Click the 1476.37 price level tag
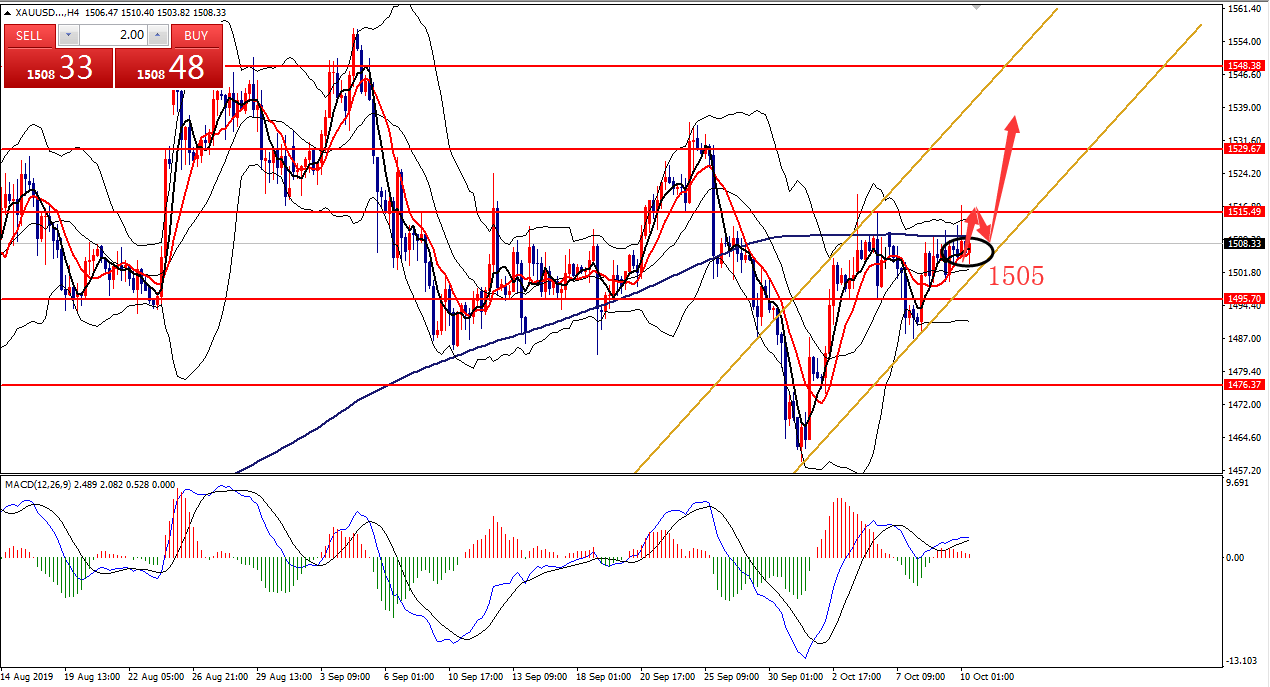Screen dimensions: 1270x687 pos(1244,384)
